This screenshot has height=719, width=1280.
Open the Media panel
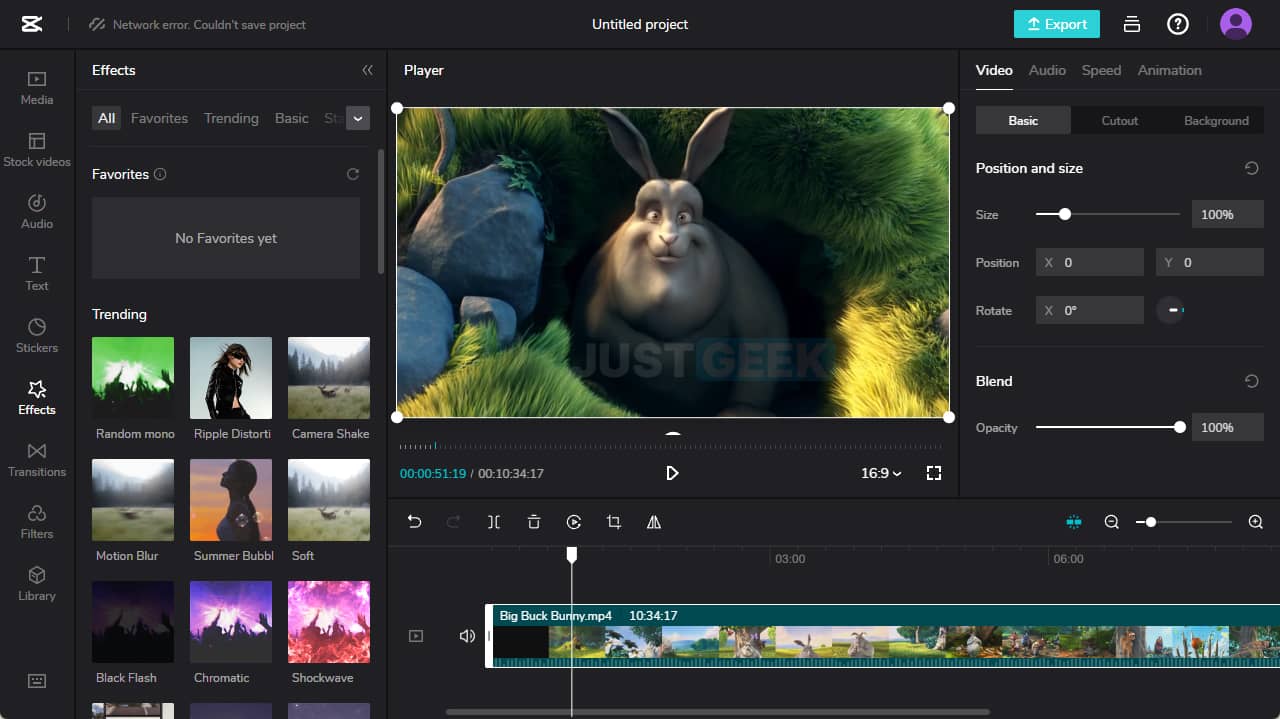coord(37,88)
